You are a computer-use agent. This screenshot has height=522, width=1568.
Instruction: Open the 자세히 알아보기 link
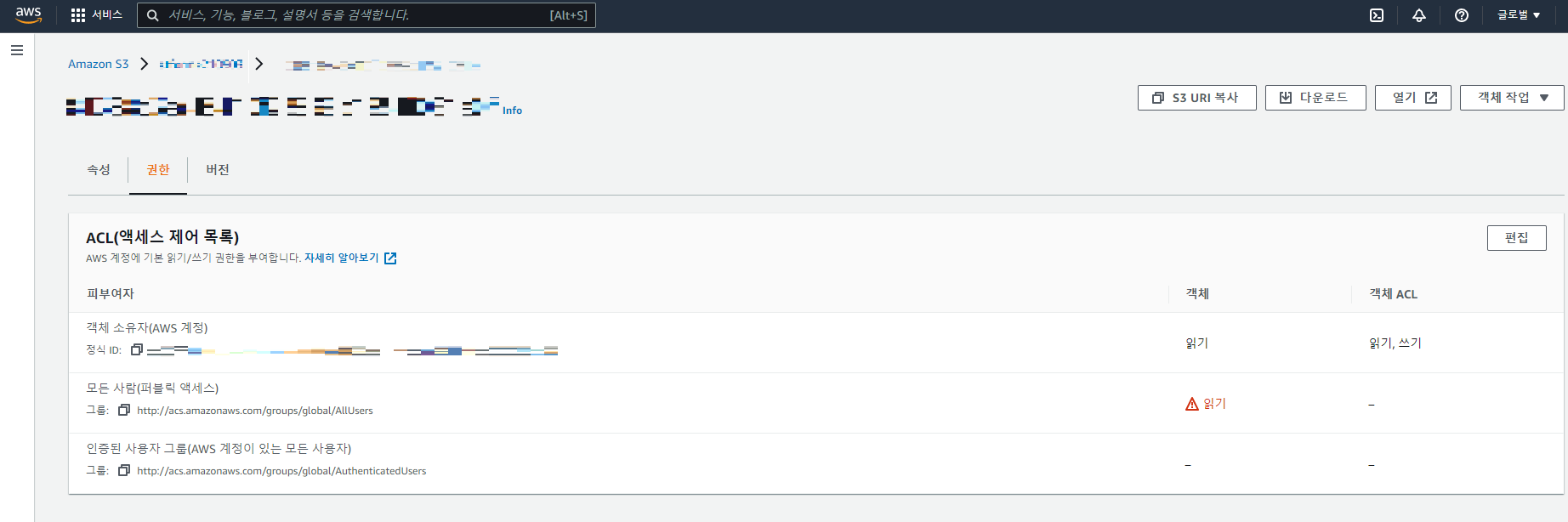click(x=344, y=257)
